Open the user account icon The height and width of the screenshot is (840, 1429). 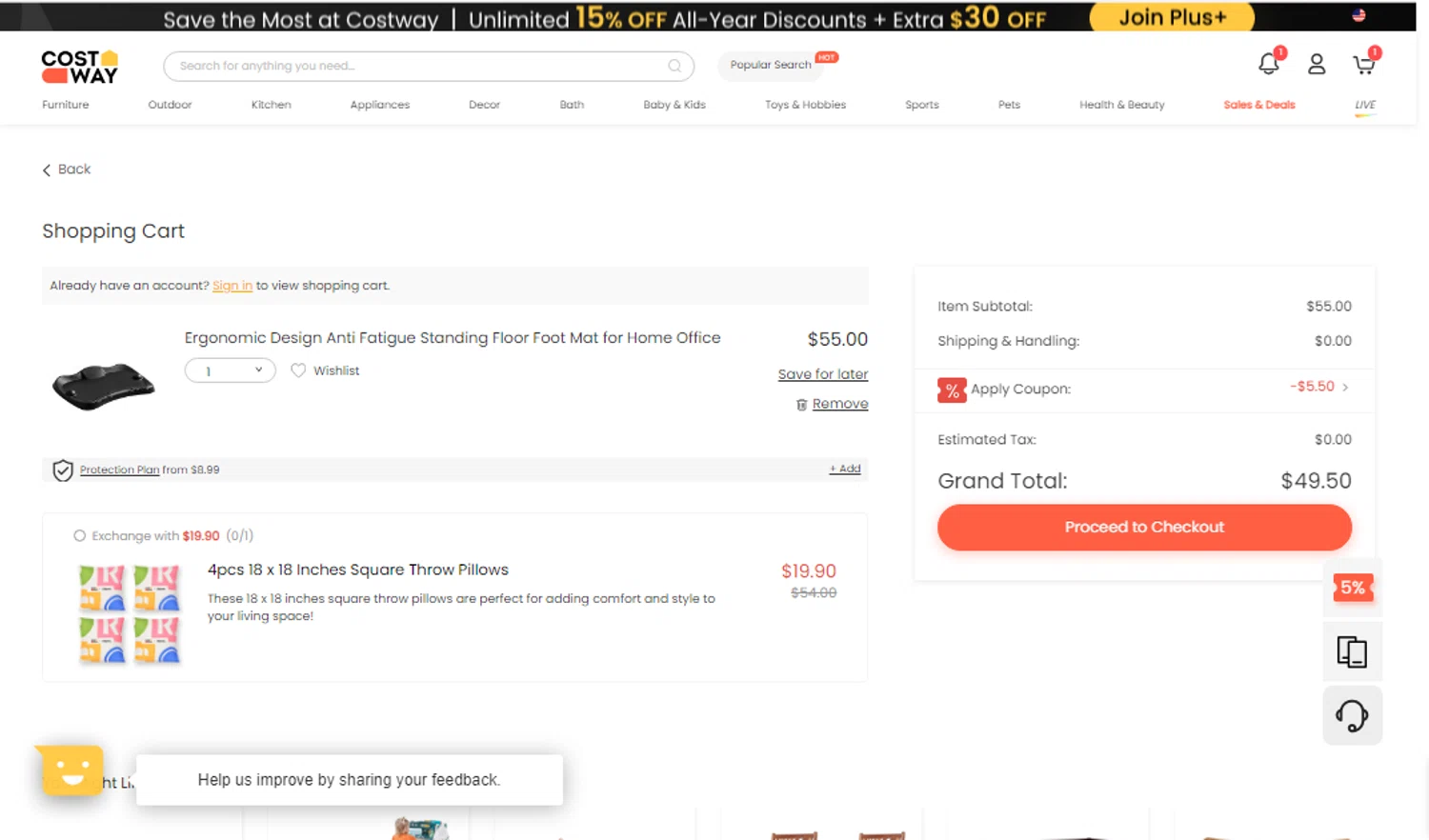1317,64
